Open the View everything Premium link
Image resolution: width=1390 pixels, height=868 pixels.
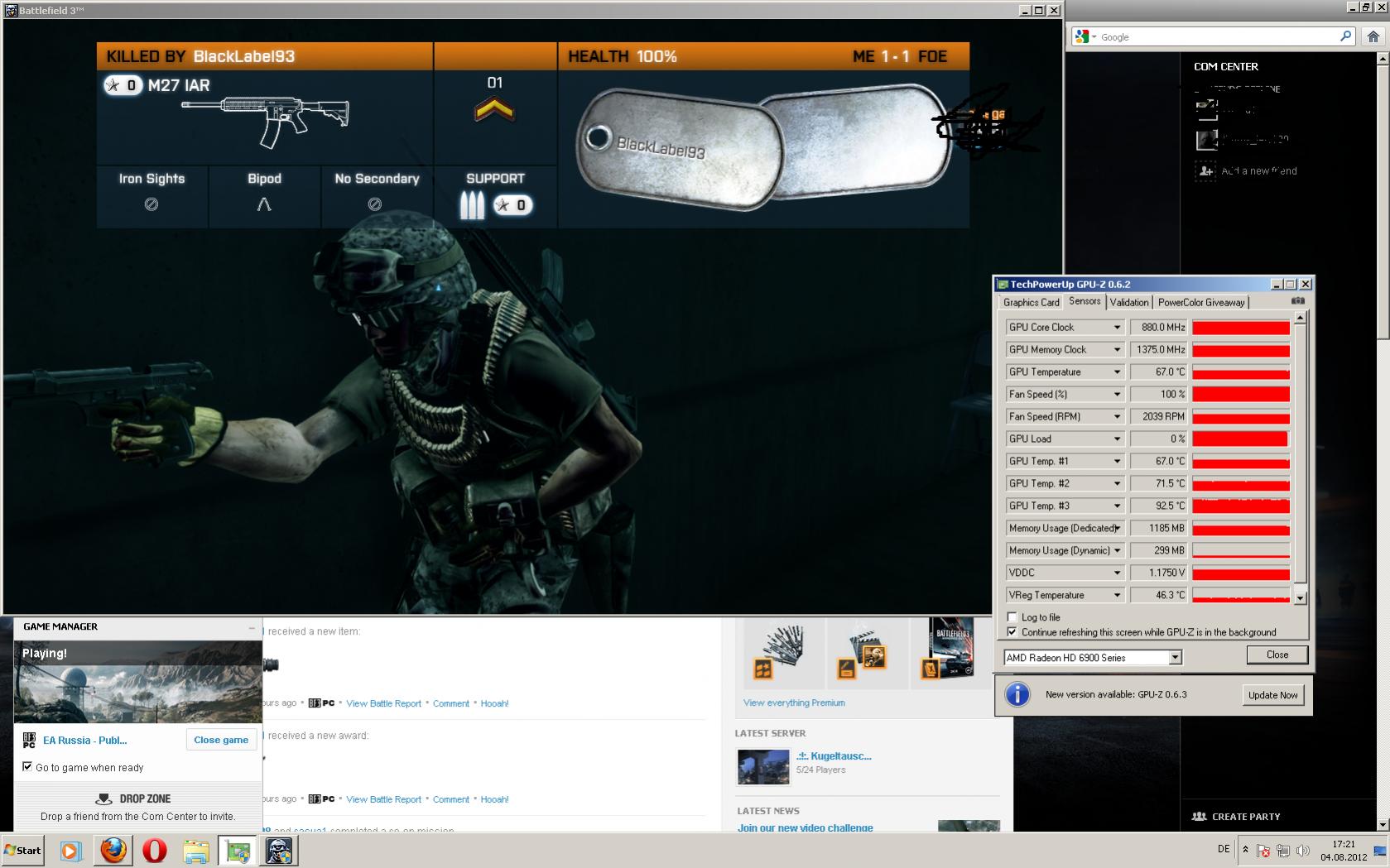(794, 703)
